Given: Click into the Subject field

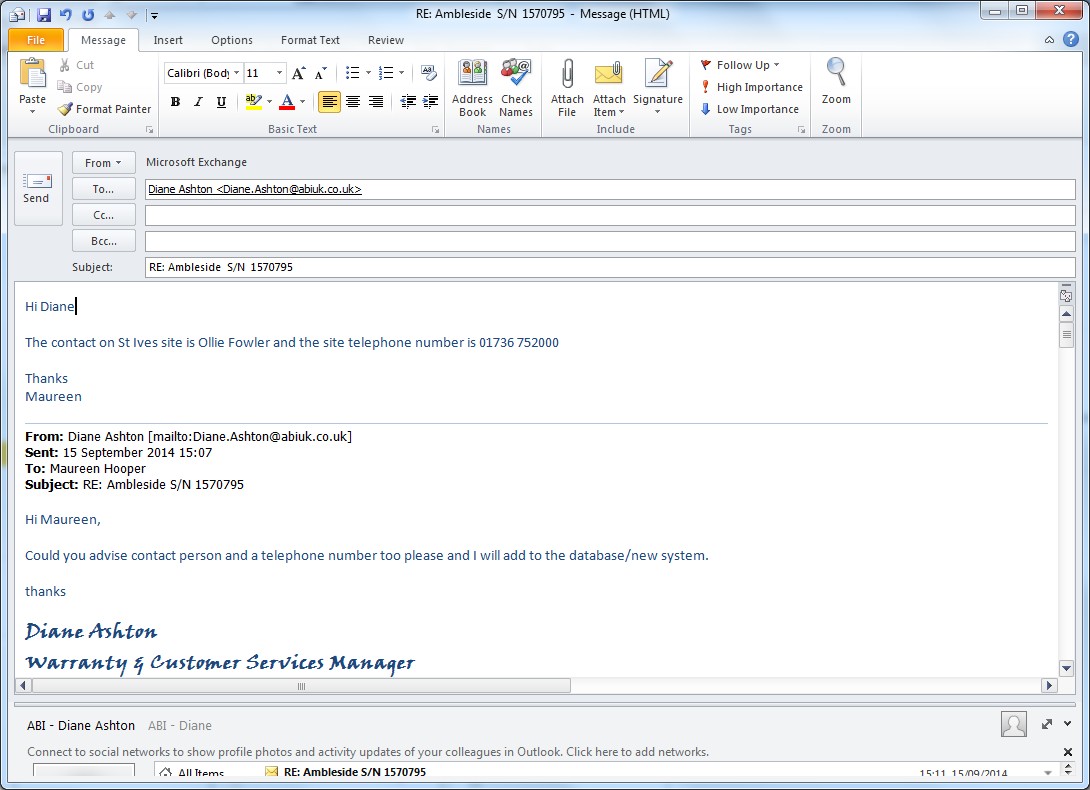Looking at the screenshot, I should [609, 267].
